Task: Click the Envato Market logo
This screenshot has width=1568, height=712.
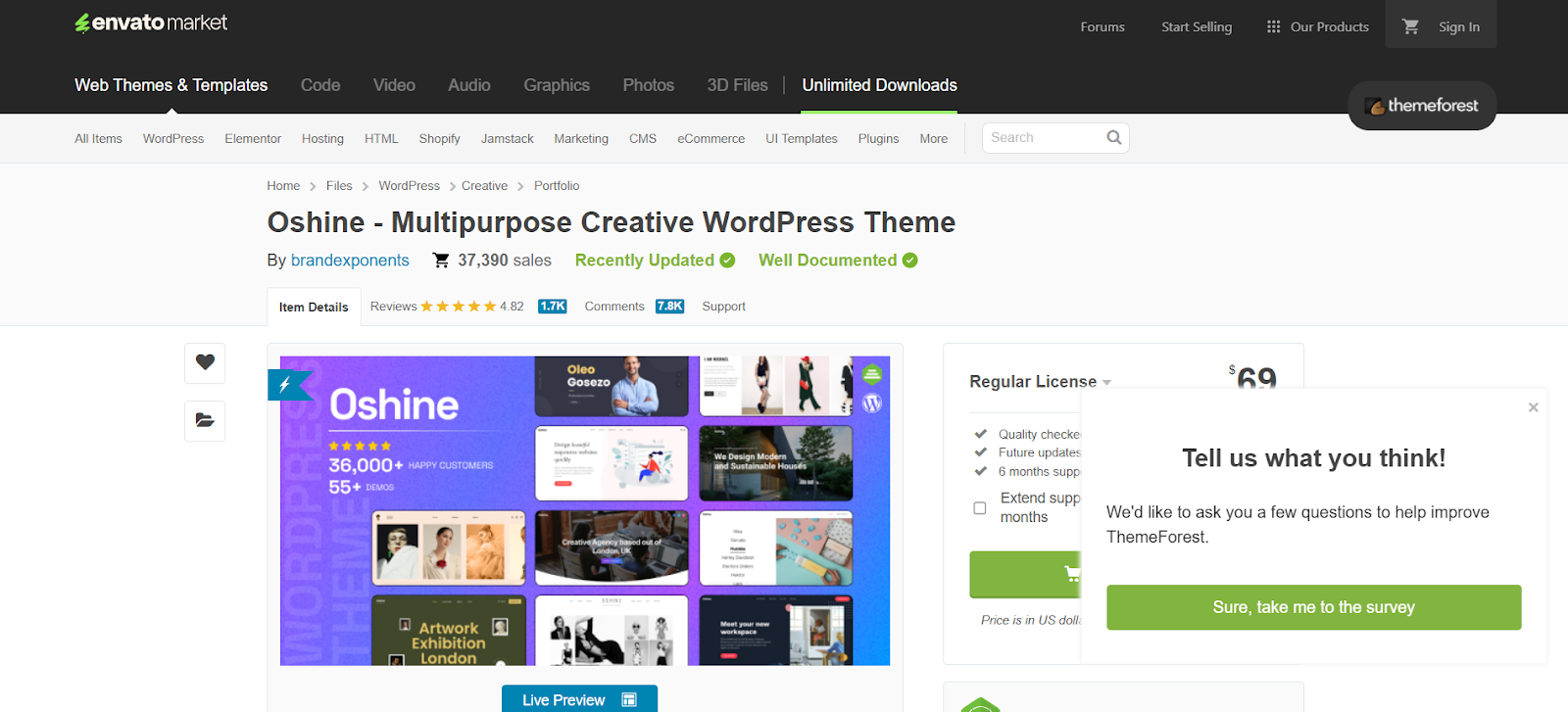Action: (151, 23)
